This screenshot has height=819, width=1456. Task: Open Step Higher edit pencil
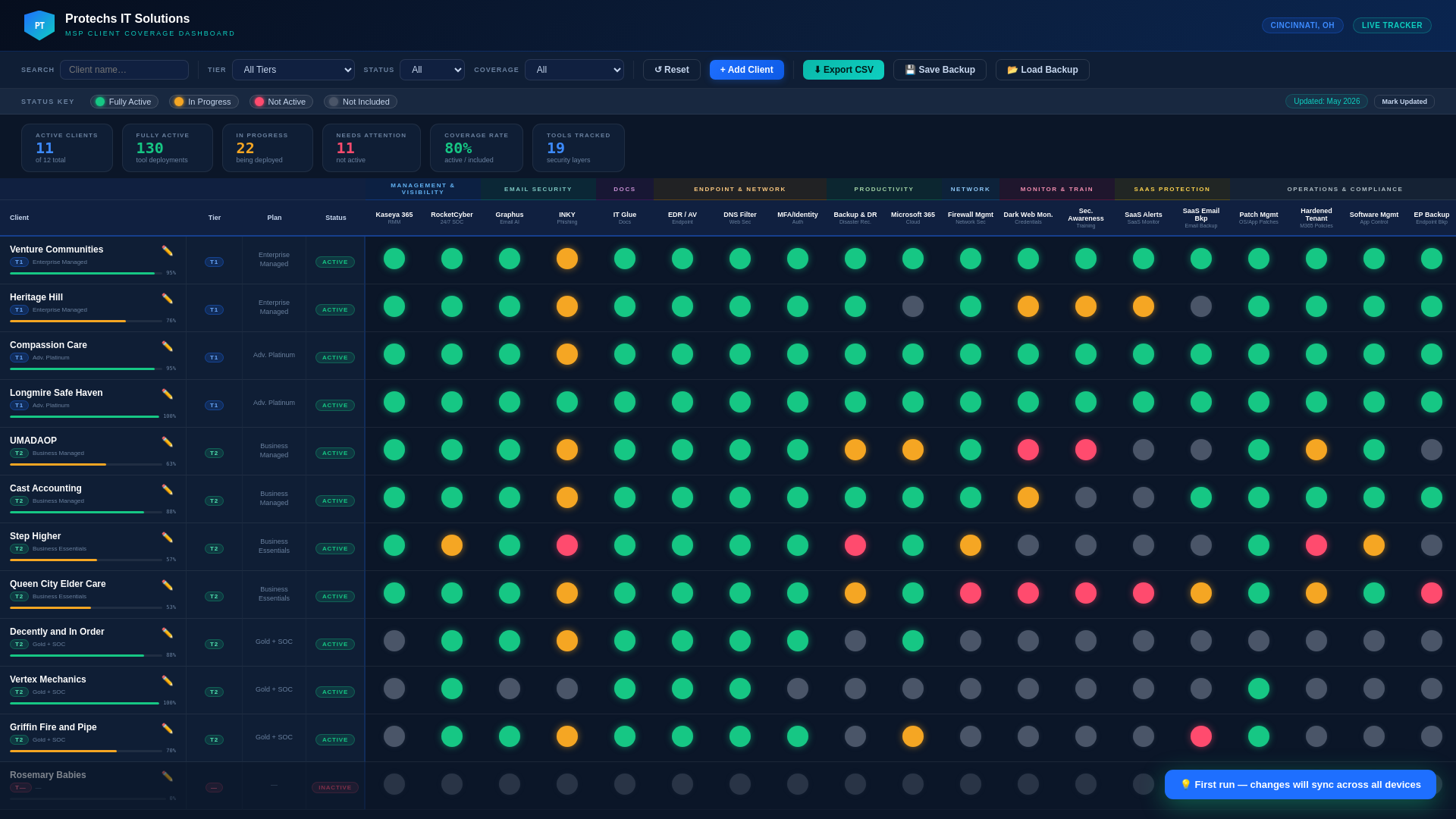pos(167,538)
